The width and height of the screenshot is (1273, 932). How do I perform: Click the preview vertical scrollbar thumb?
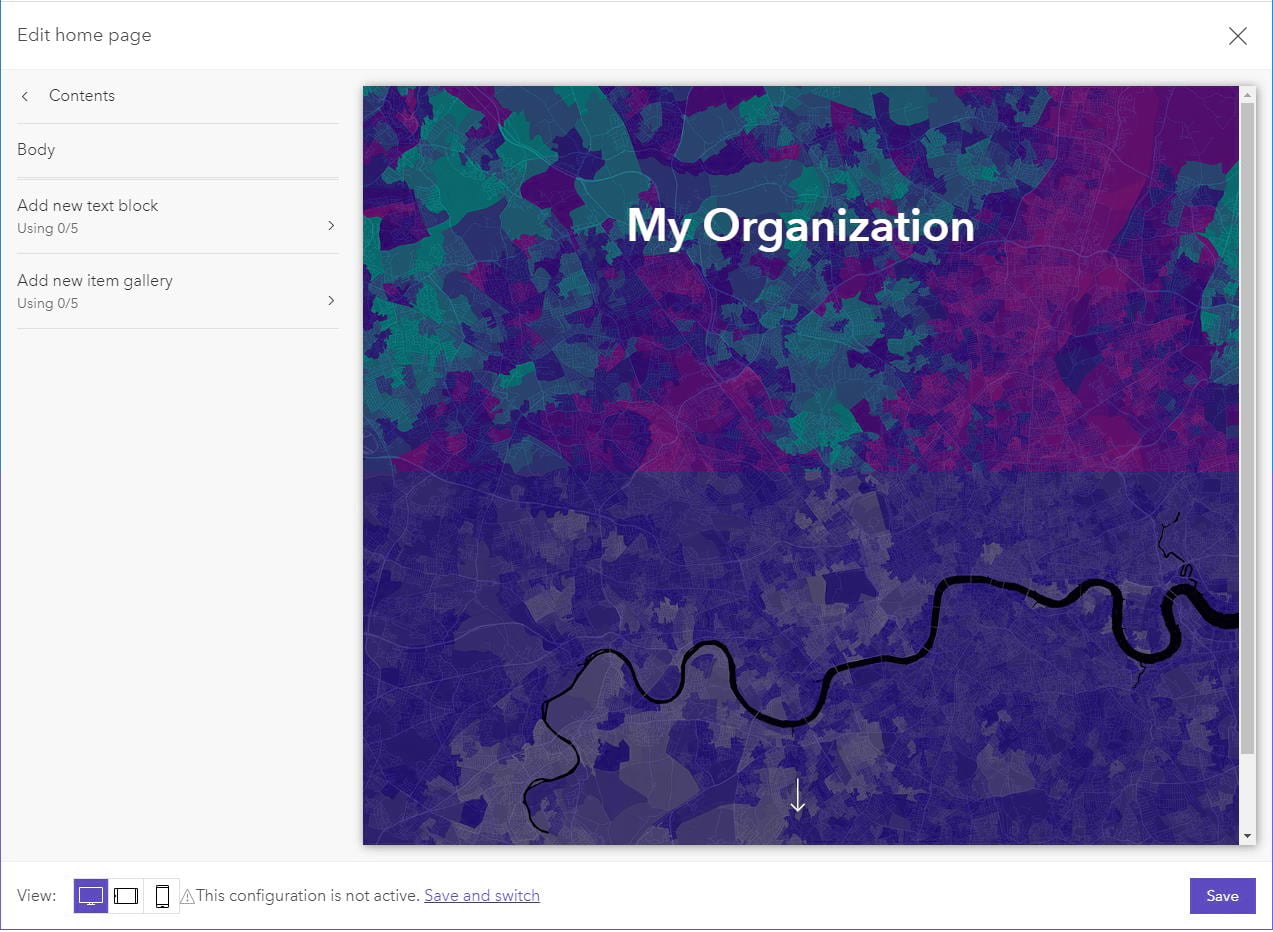pos(1247,420)
